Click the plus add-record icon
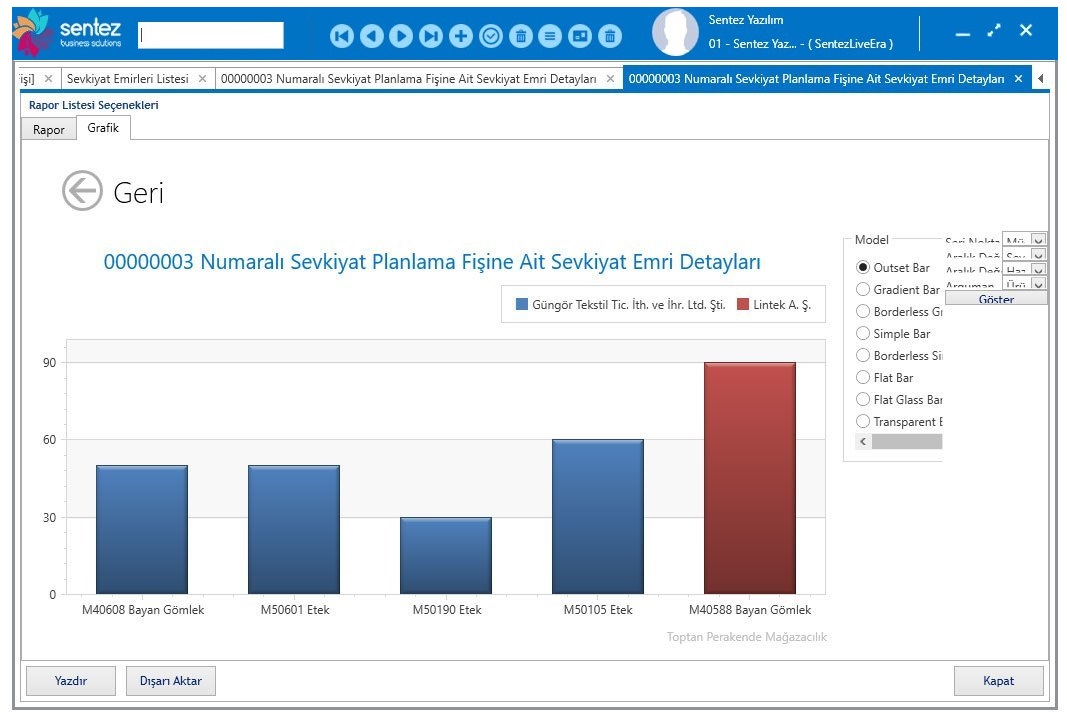 click(x=461, y=36)
